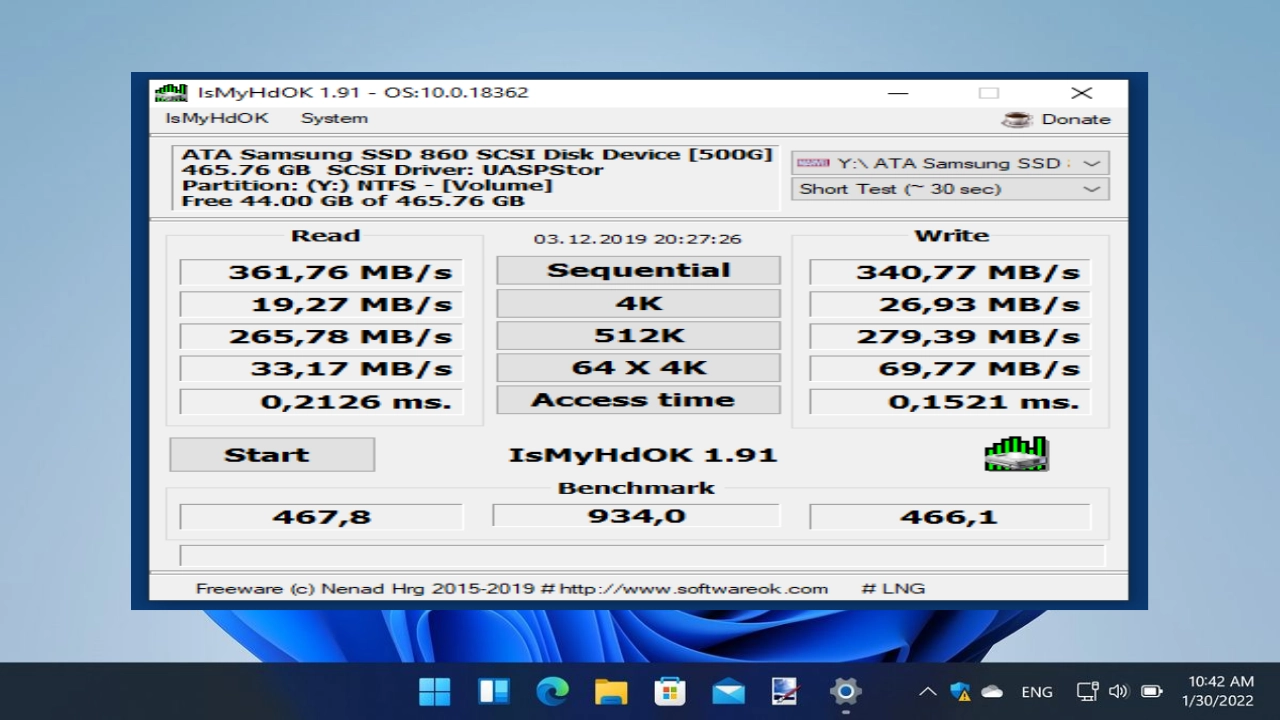
Task: Open the 10:42 AM clock and calendar
Action: coord(1218,691)
